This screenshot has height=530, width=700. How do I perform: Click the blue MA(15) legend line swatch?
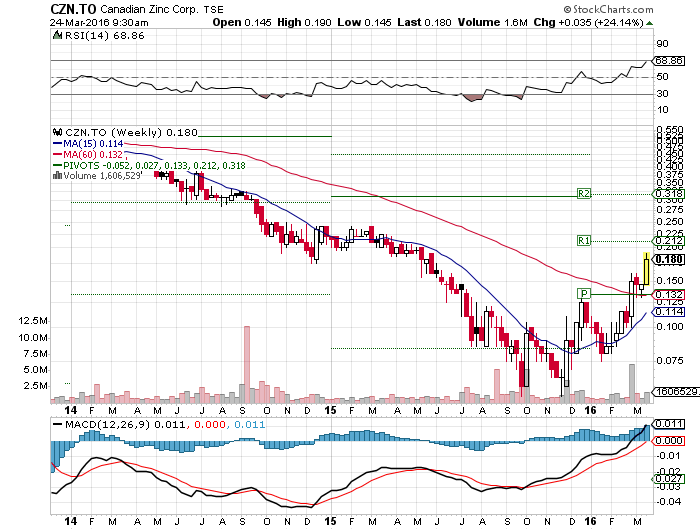[x=58, y=144]
